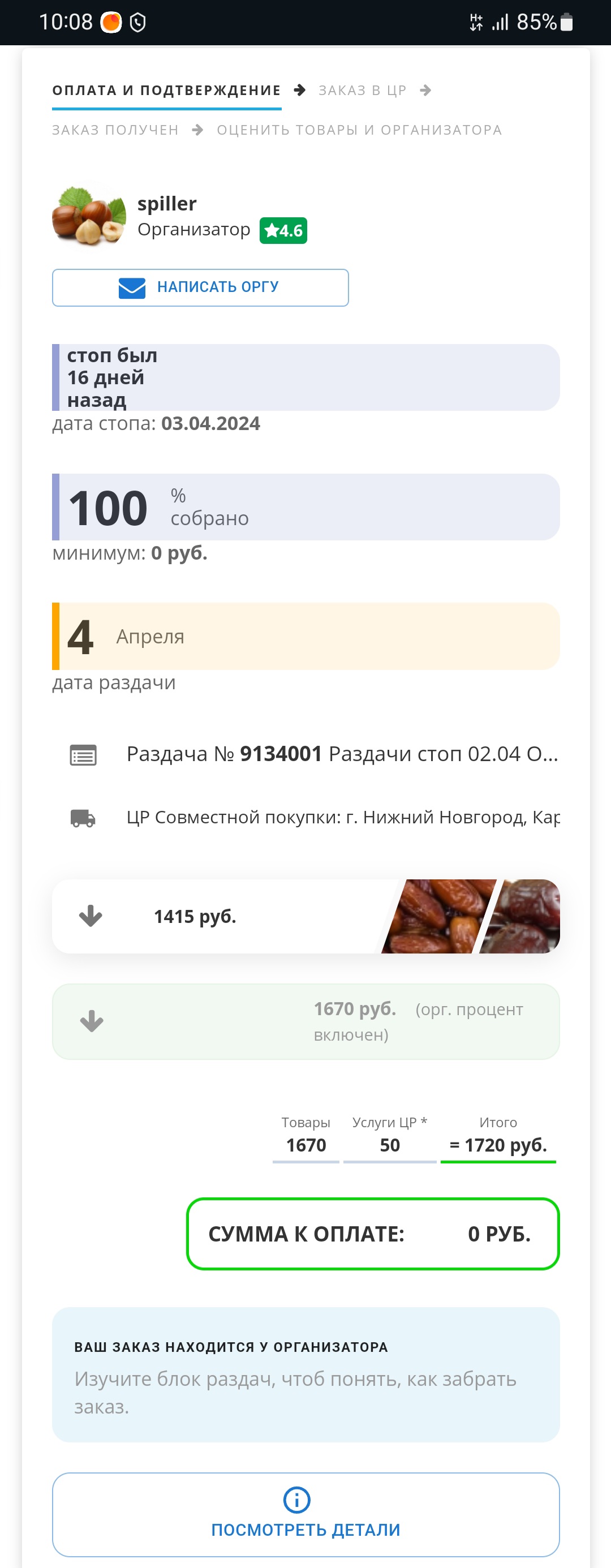This screenshot has width=611, height=1568.
Task: Open the Оплата и подтверждение step tab
Action: pyautogui.click(x=166, y=91)
